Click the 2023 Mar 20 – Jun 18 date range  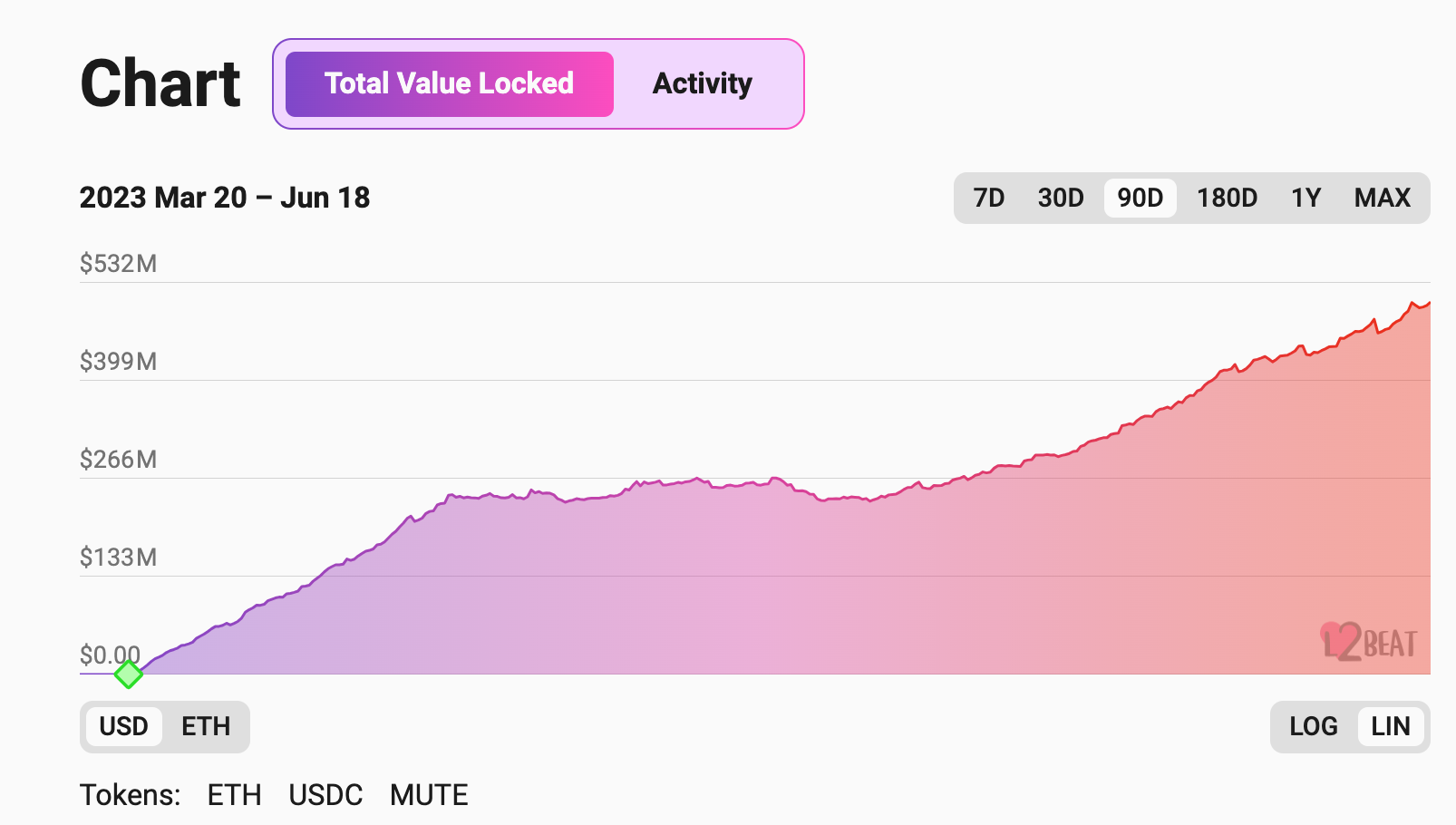coord(225,198)
